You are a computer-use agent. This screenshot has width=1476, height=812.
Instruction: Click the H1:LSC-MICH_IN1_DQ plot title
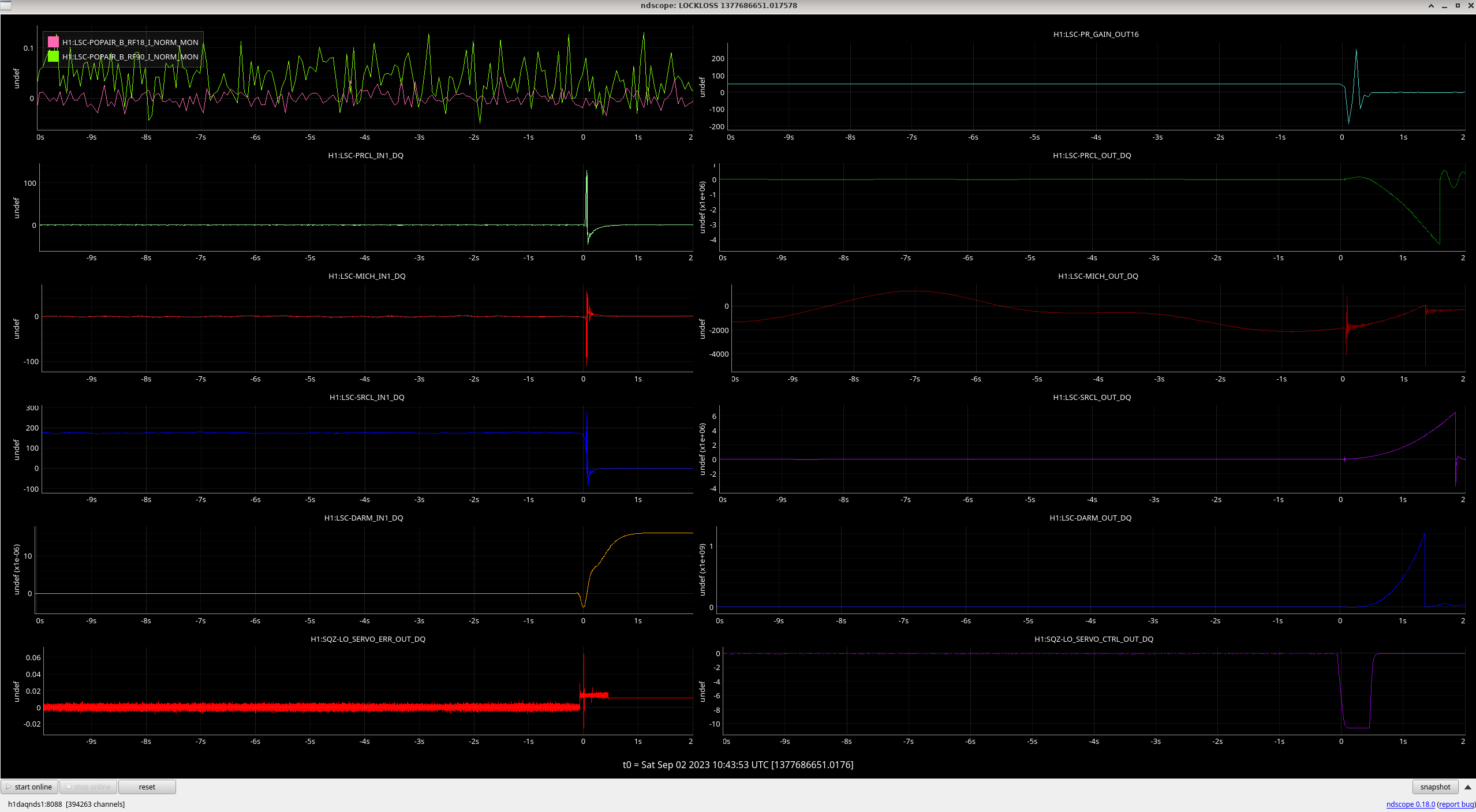(x=367, y=276)
